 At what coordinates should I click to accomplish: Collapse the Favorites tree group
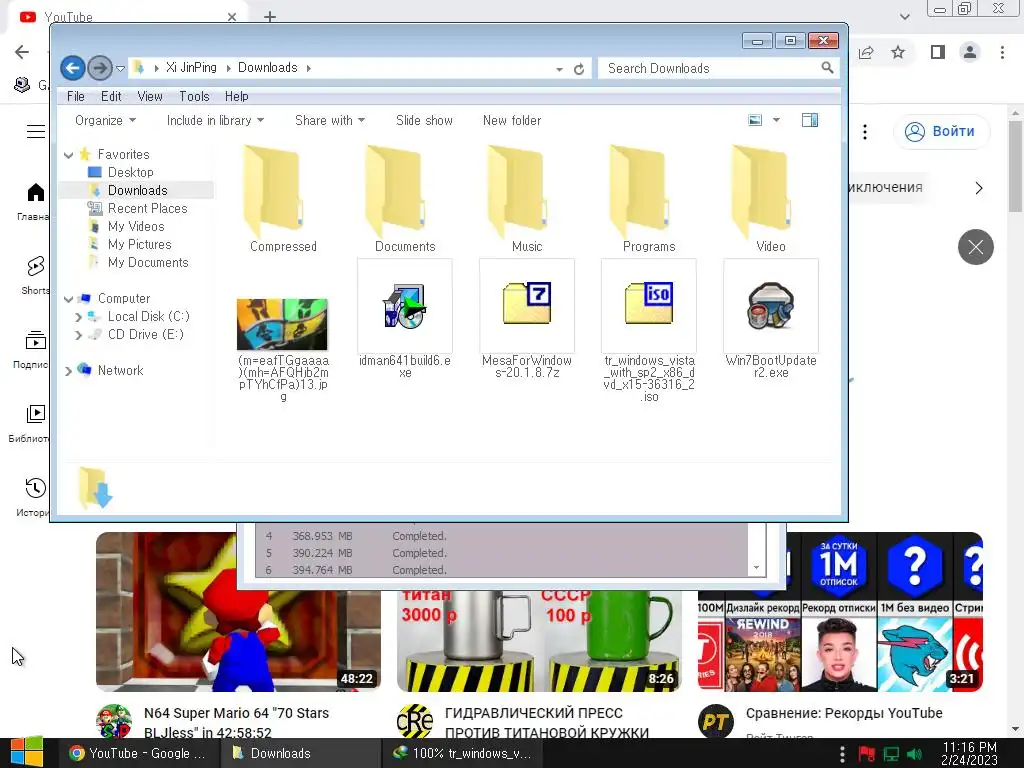[69, 155]
